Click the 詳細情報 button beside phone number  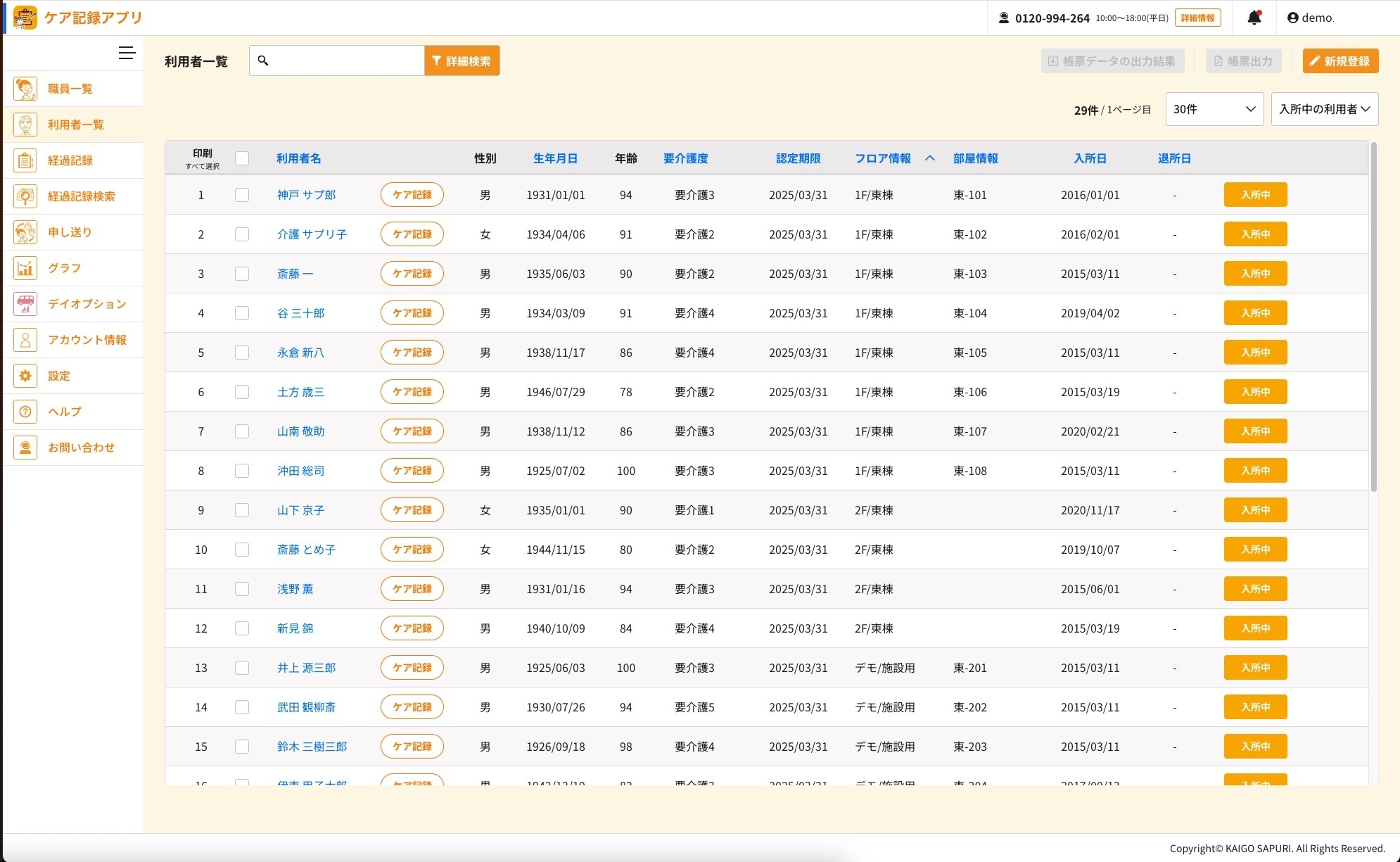1197,18
